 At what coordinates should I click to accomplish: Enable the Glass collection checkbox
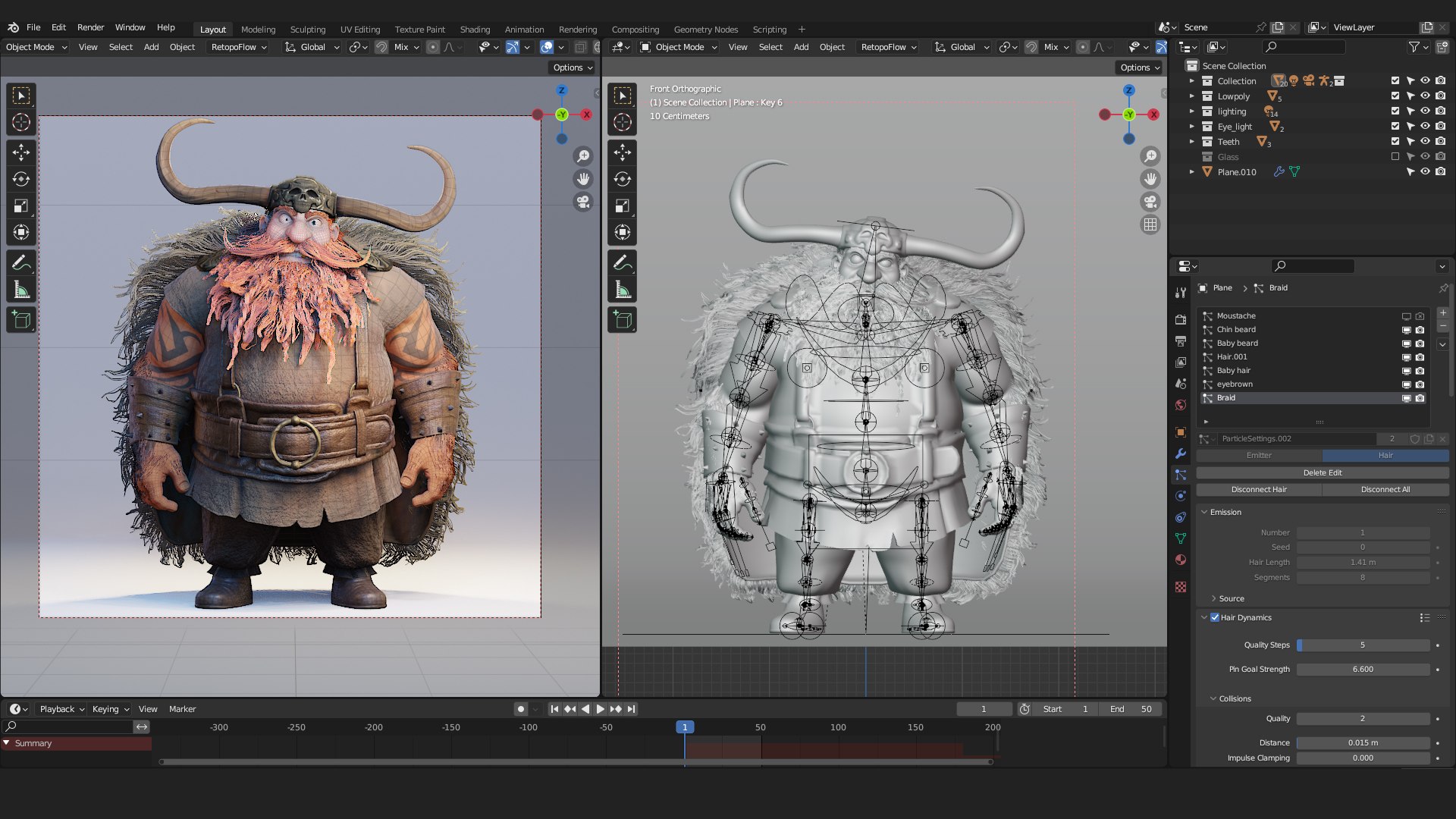coord(1395,156)
